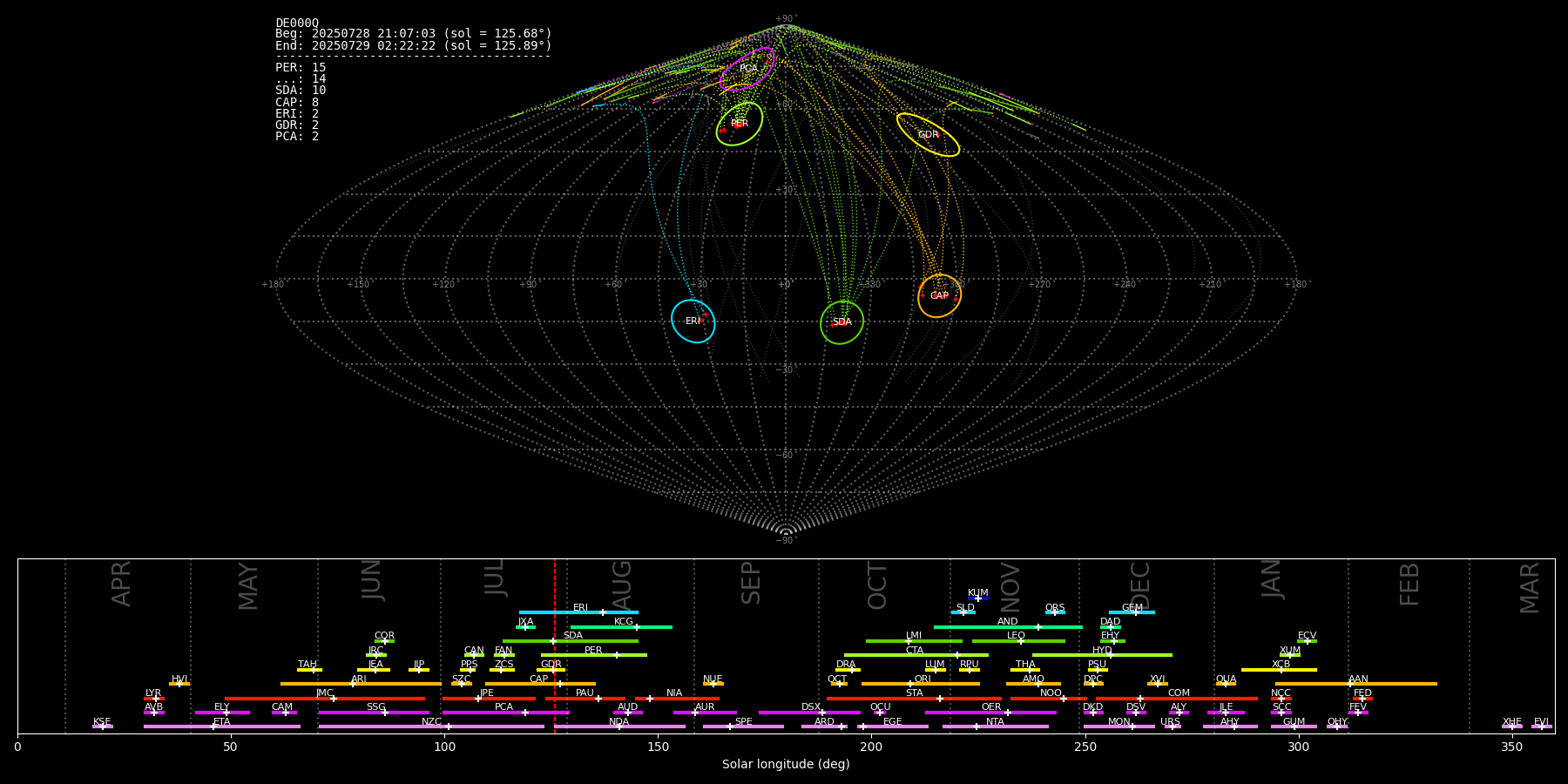Select the PAU shower bar in timeline
The width and height of the screenshot is (1568, 784).
click(585, 698)
